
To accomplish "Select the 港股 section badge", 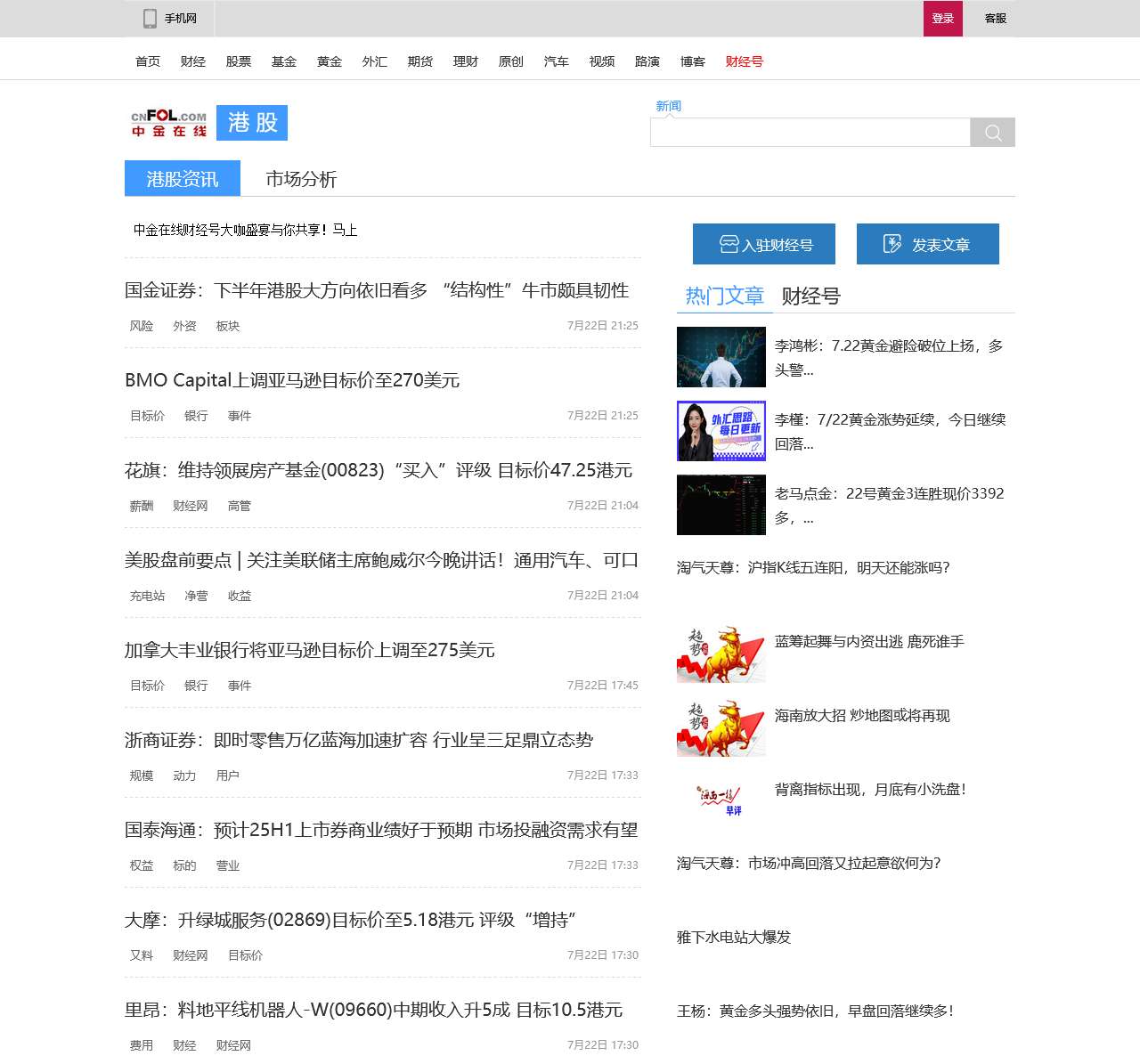I will pos(251,123).
